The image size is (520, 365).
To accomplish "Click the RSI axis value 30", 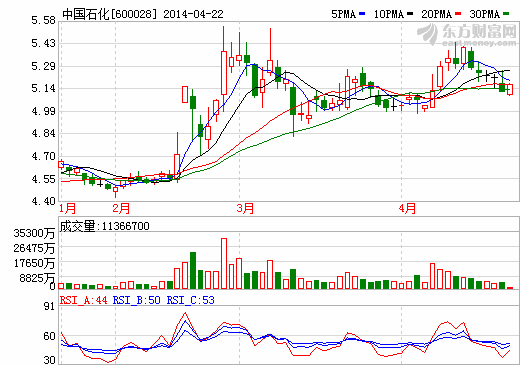I will 49,360.
